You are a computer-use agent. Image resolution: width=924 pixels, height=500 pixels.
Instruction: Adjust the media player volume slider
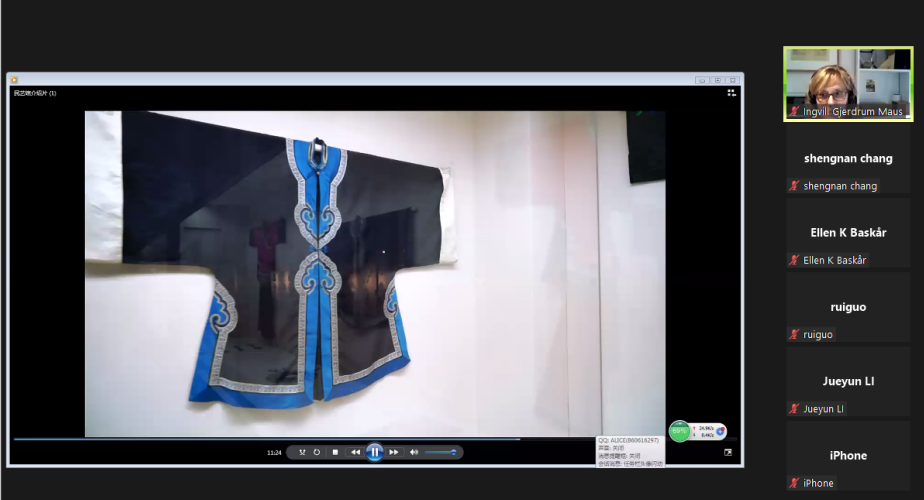(x=441, y=452)
